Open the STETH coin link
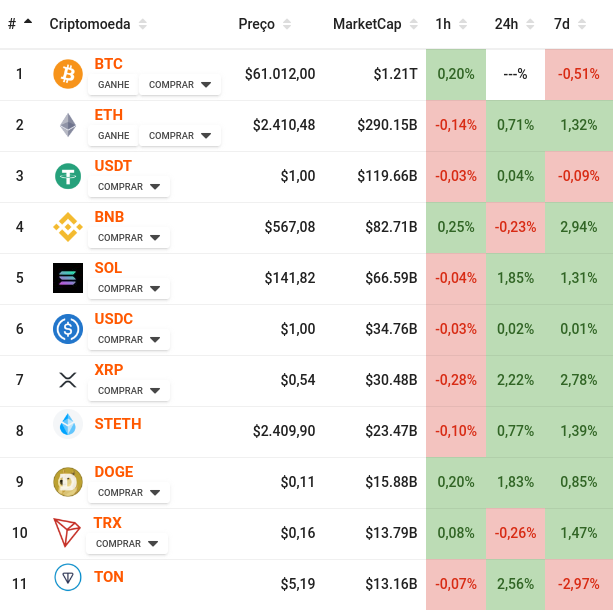This screenshot has width=613, height=610. [x=118, y=424]
